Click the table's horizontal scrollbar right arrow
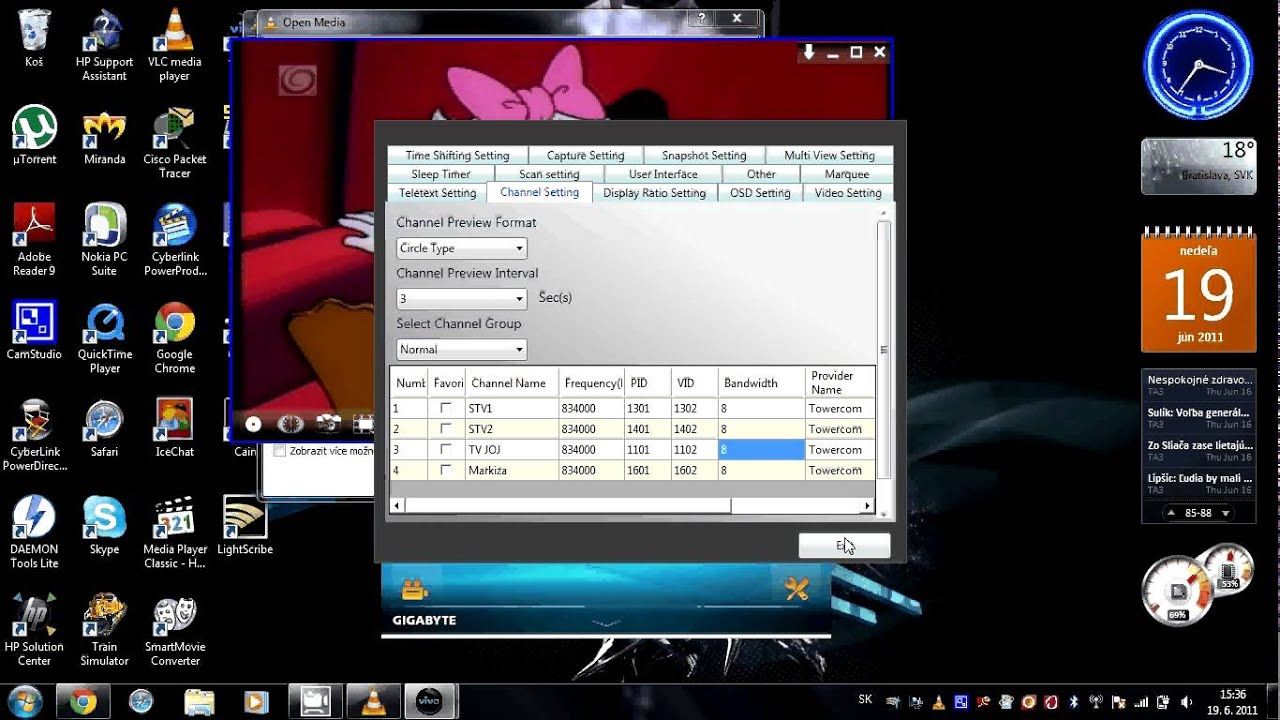The image size is (1280, 720). point(868,506)
